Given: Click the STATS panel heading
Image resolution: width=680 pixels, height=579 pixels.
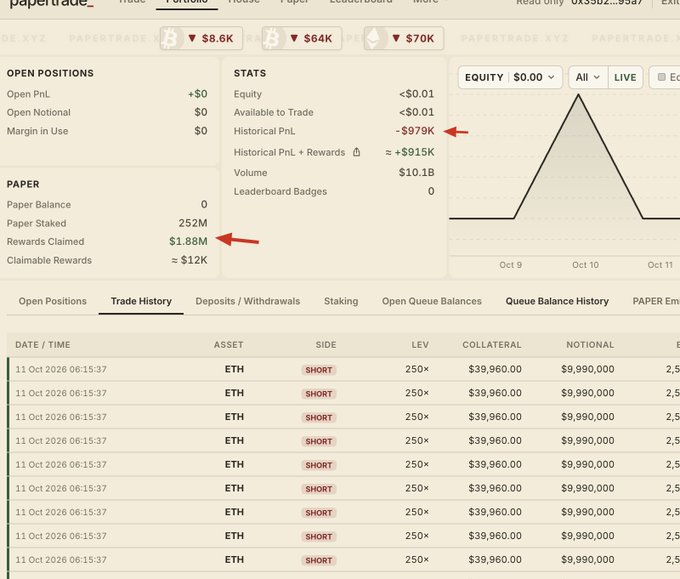Looking at the screenshot, I should pos(250,73).
